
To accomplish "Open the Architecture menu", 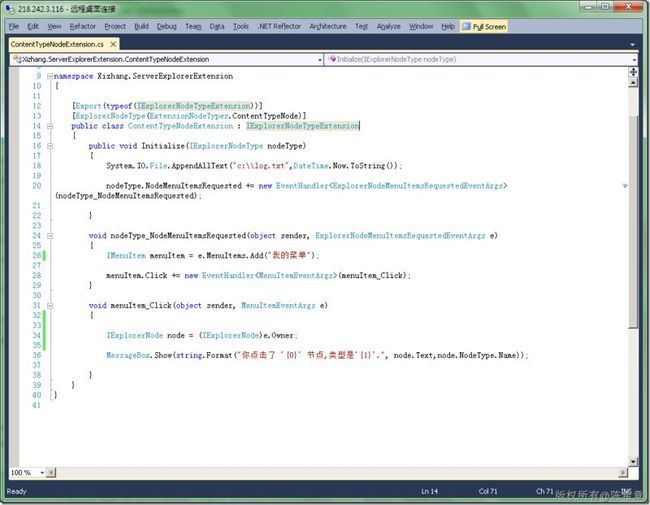I will pos(327,27).
